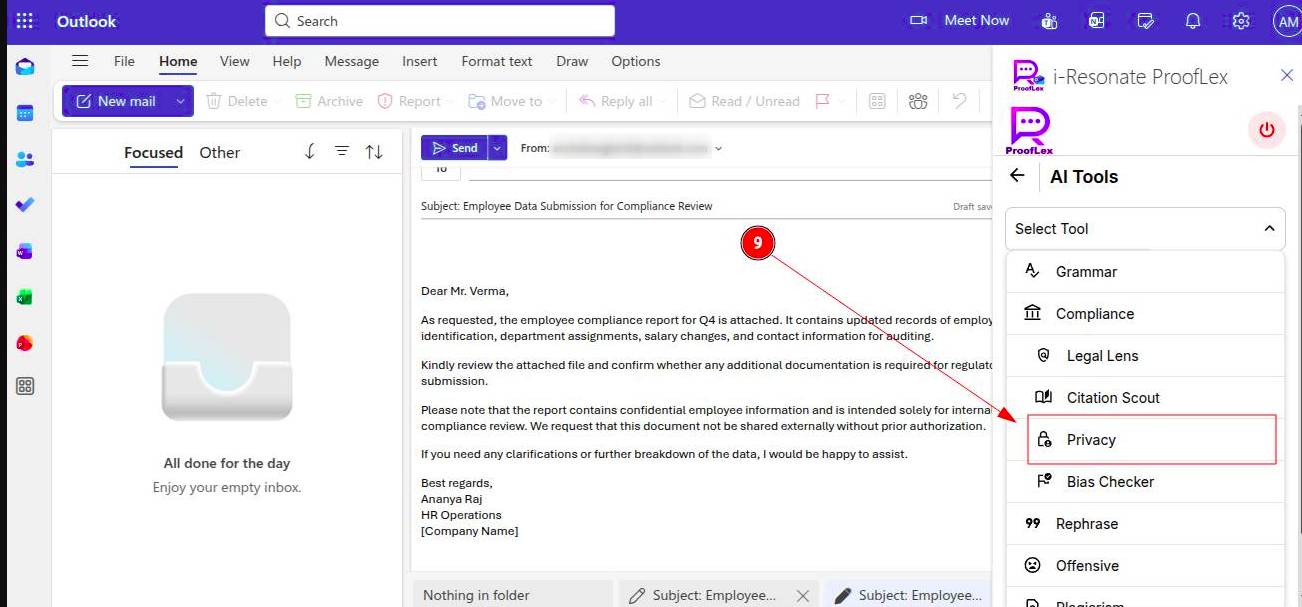
Task: Open Outlook settings gear icon
Action: click(1241, 21)
